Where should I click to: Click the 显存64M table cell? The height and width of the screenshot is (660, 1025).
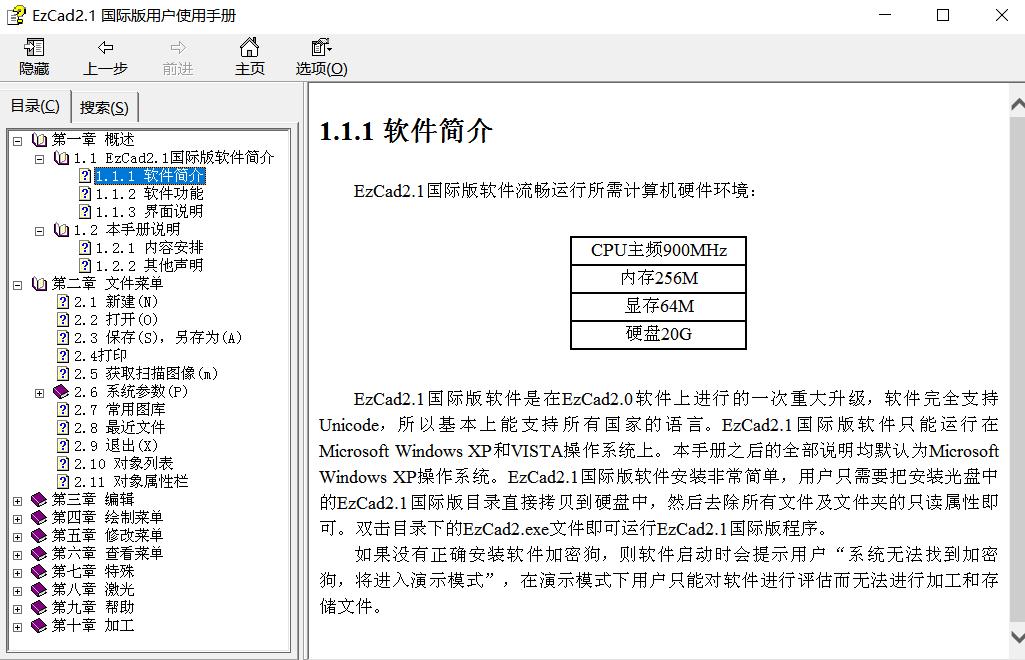[658, 306]
